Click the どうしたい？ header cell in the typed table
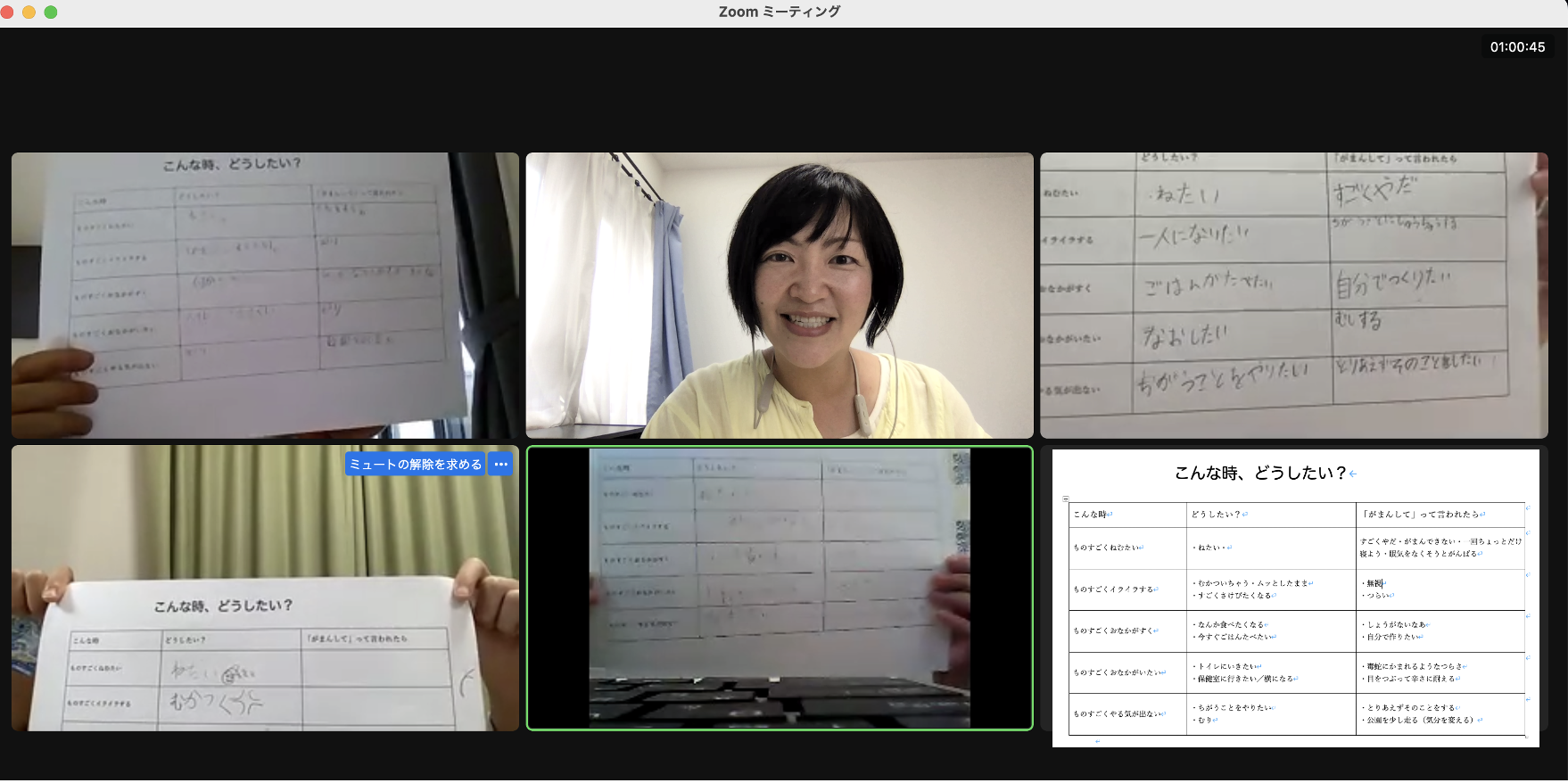Viewport: 1568px width, 783px height. (1217, 515)
